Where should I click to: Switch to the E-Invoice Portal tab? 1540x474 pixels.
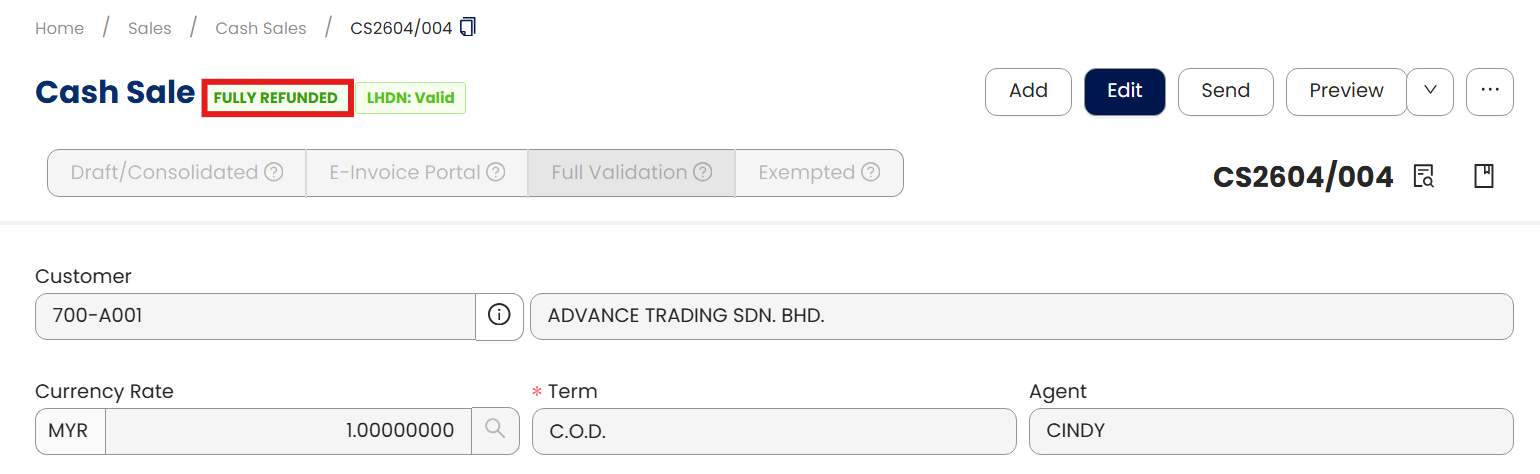click(405, 173)
